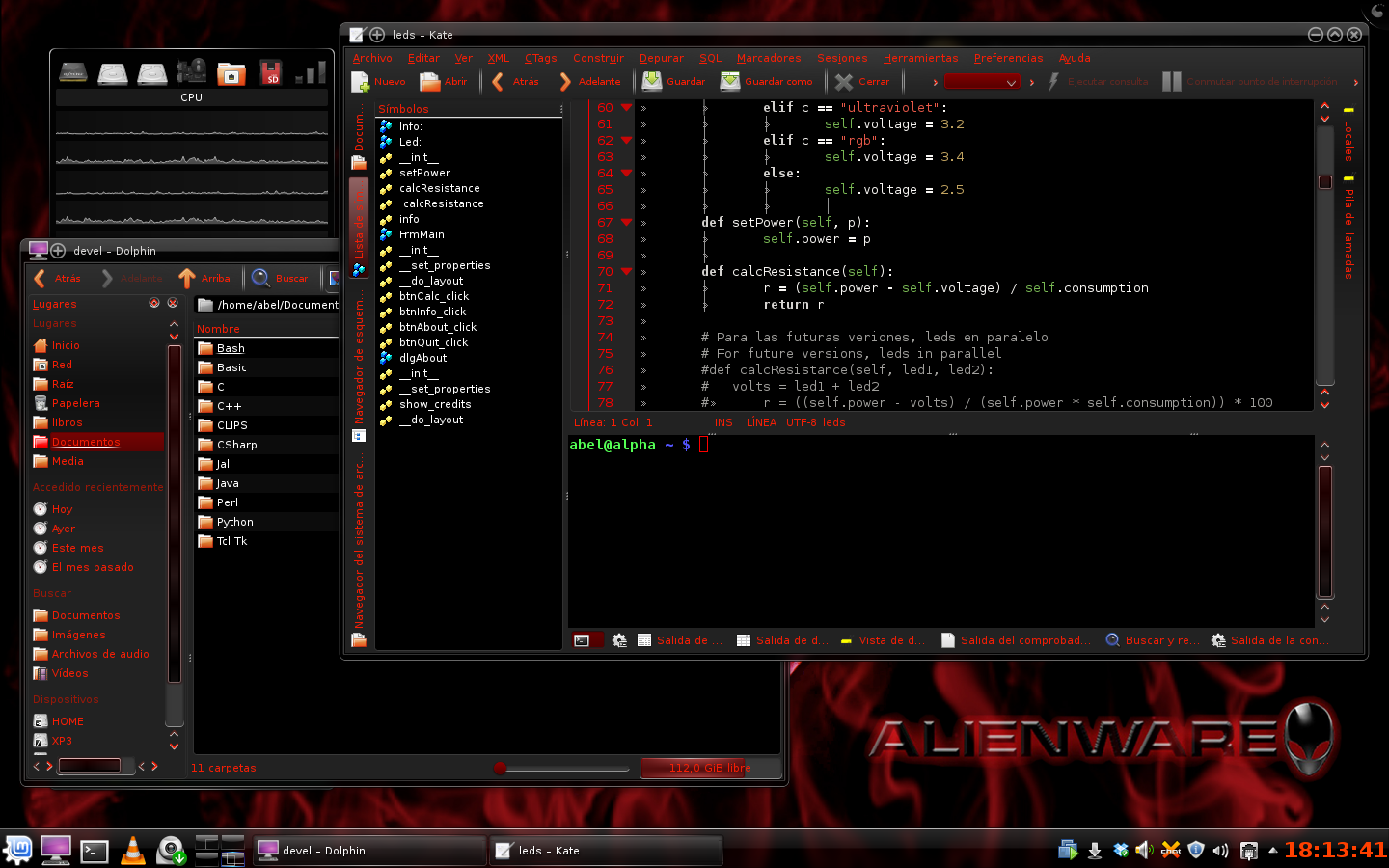
Task: Click the Documentos sidebar tab icon in Kate
Action: click(359, 163)
